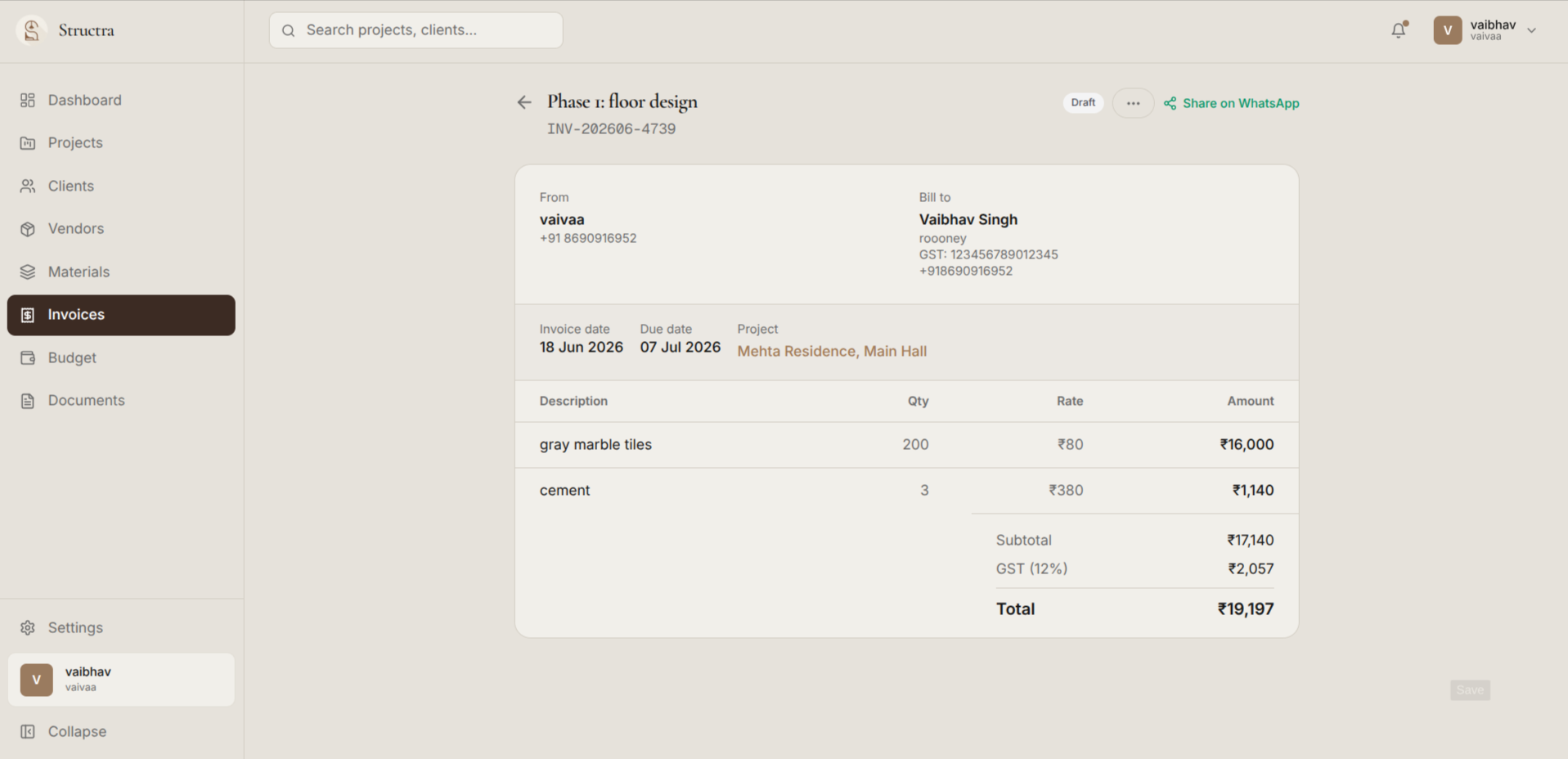This screenshot has width=1568, height=759.
Task: Open the Mehta Residence, Main Hall project link
Action: pyautogui.click(x=832, y=351)
